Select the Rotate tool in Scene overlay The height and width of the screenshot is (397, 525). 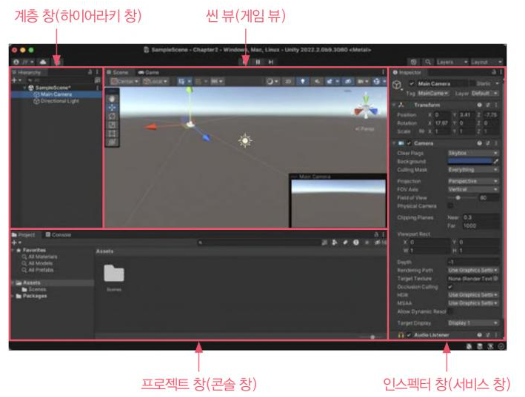(112, 116)
